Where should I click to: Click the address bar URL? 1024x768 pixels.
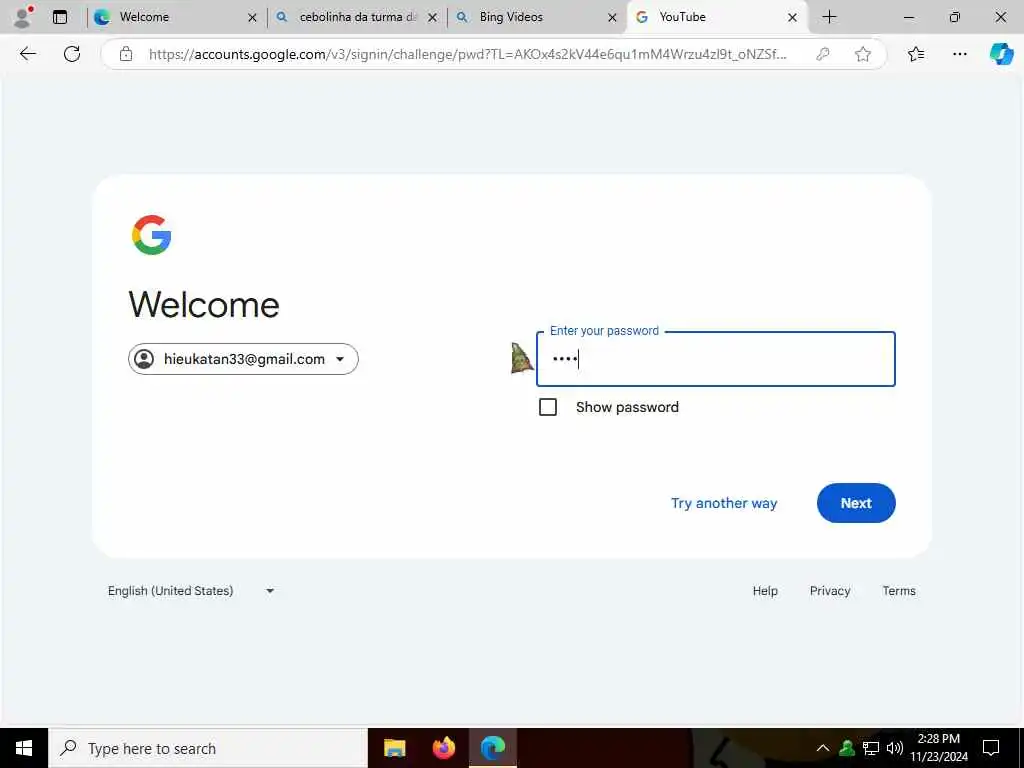[x=467, y=54]
